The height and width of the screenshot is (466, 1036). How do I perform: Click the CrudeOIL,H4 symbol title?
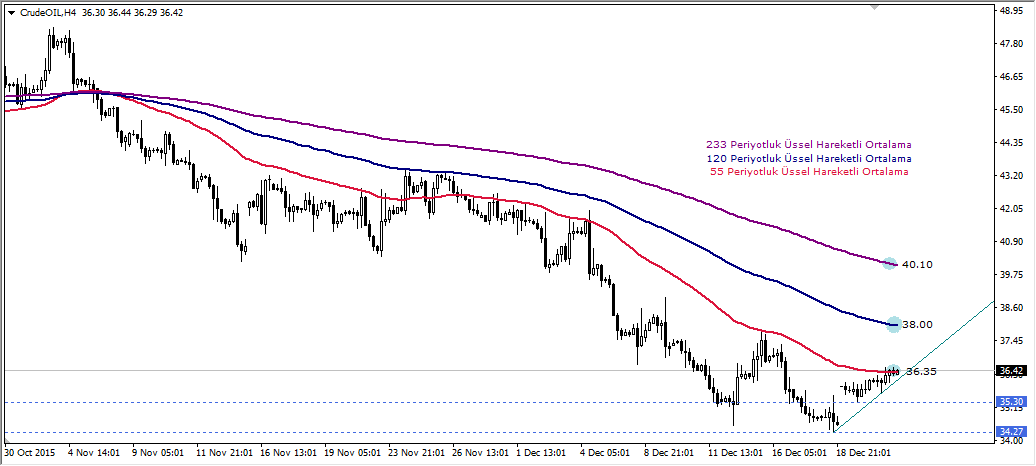[x=48, y=13]
